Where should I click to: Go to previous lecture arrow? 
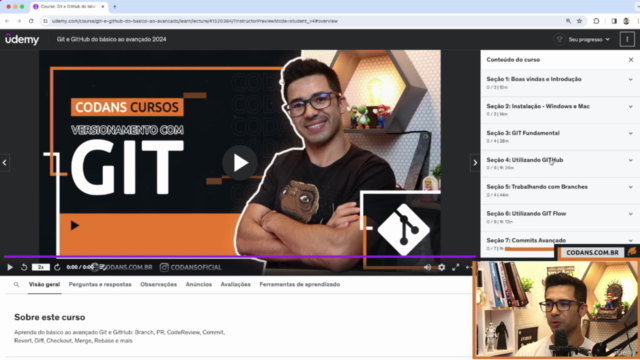(x=4, y=163)
